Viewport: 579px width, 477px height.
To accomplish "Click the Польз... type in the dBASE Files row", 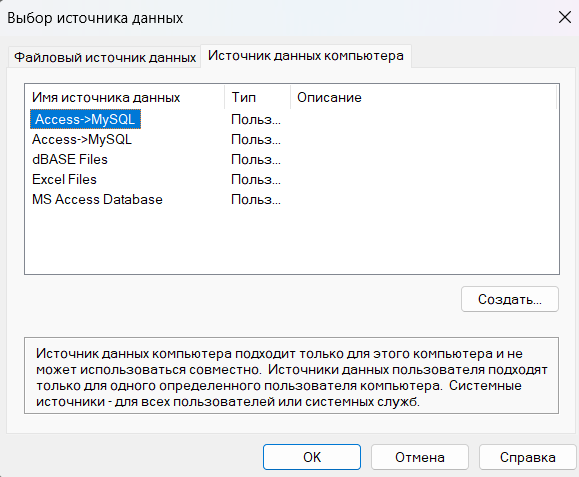I will (x=256, y=159).
